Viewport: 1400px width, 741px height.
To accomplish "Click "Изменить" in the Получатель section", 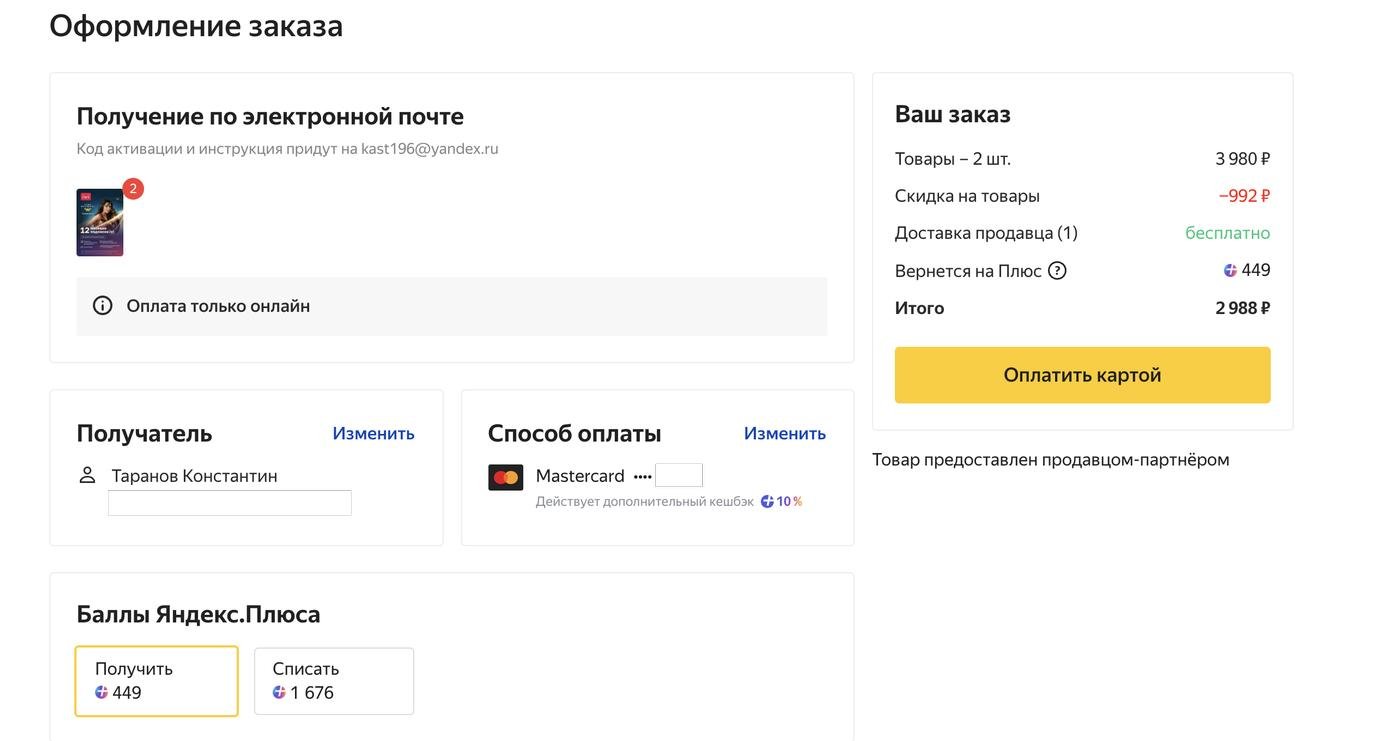I will coord(374,431).
